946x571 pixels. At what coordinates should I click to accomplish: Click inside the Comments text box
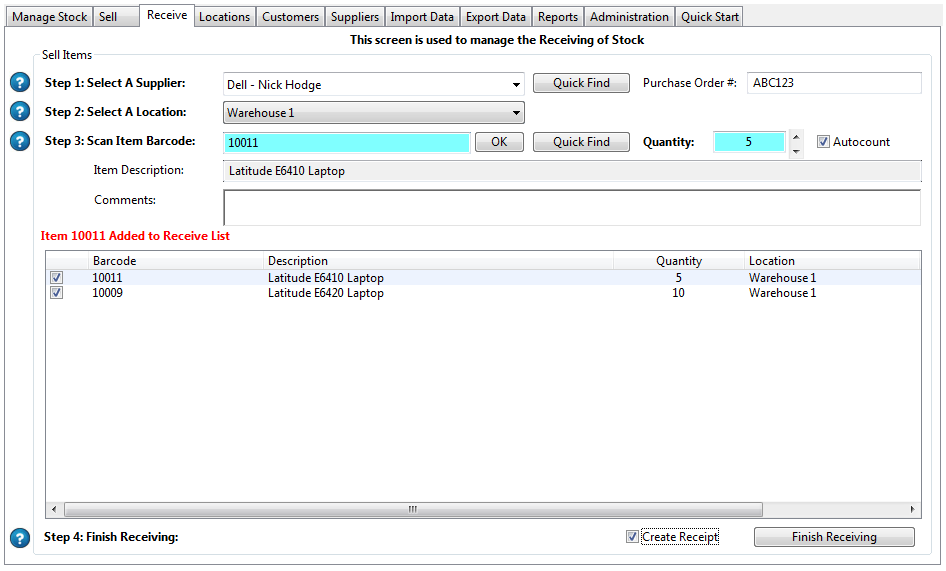(571, 208)
